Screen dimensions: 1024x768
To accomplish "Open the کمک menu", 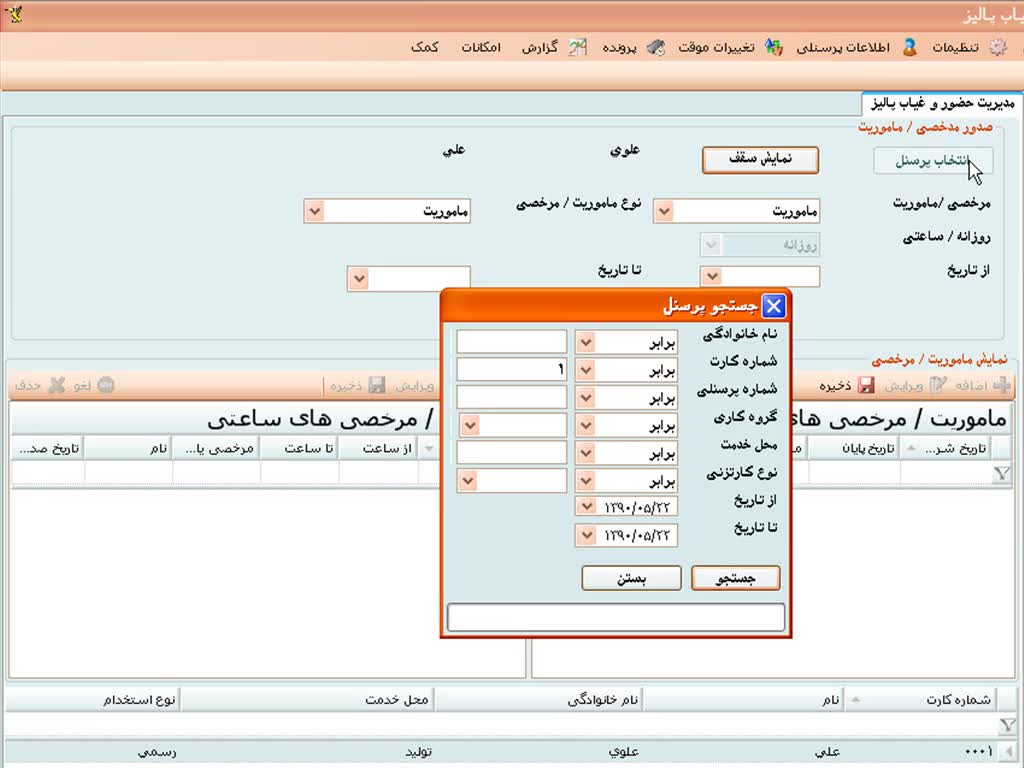I will (425, 47).
